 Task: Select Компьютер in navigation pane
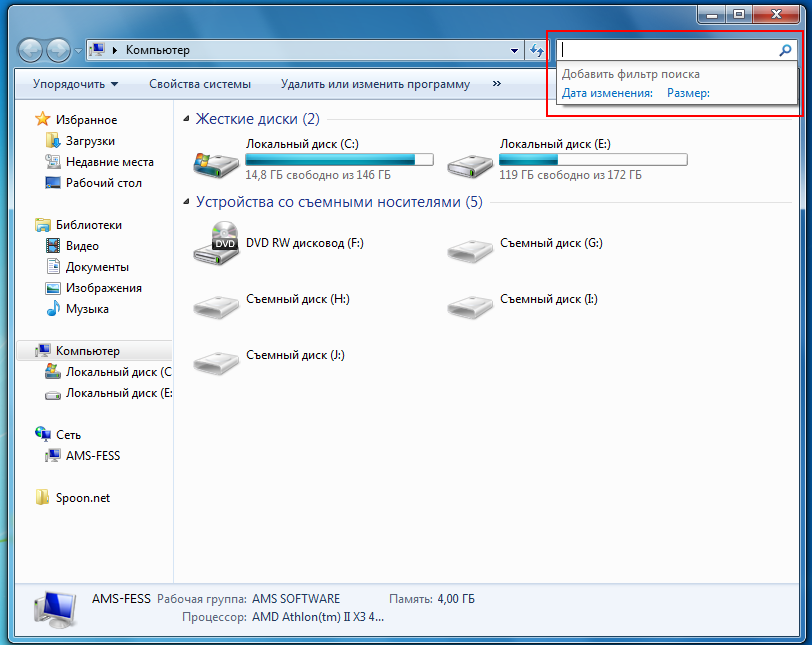coord(94,350)
